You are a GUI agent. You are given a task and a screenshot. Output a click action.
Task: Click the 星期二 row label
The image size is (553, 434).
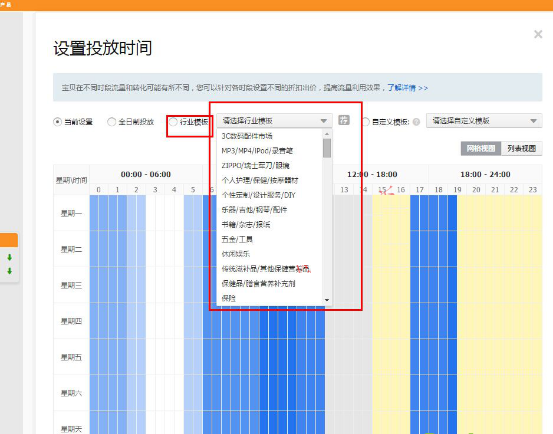(x=71, y=249)
